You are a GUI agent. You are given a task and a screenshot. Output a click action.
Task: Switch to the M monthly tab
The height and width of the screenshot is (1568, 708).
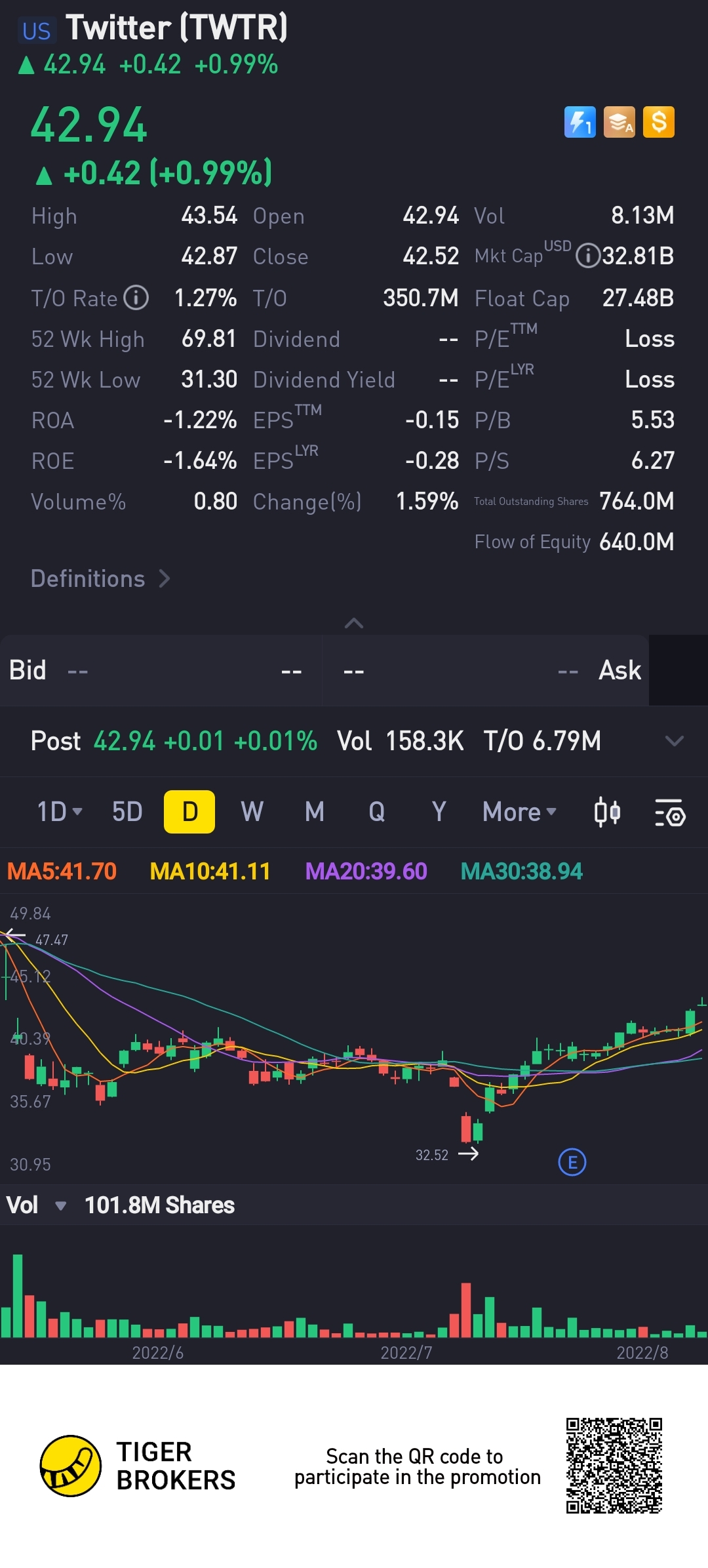(x=315, y=812)
